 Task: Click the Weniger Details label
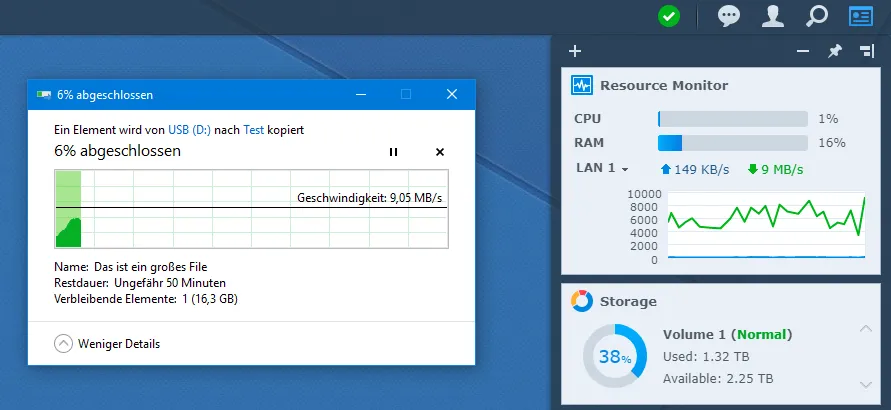[119, 344]
